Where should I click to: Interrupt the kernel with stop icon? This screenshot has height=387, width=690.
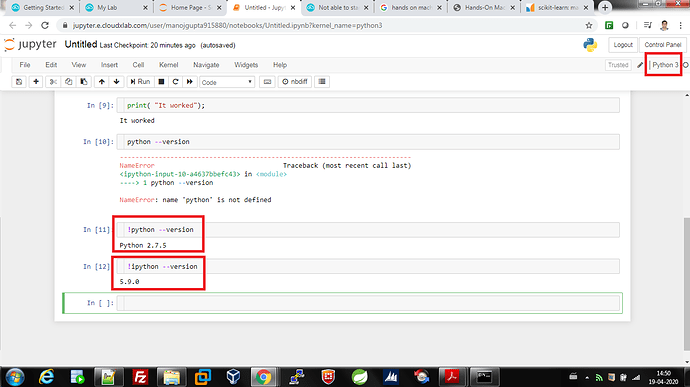click(x=161, y=82)
